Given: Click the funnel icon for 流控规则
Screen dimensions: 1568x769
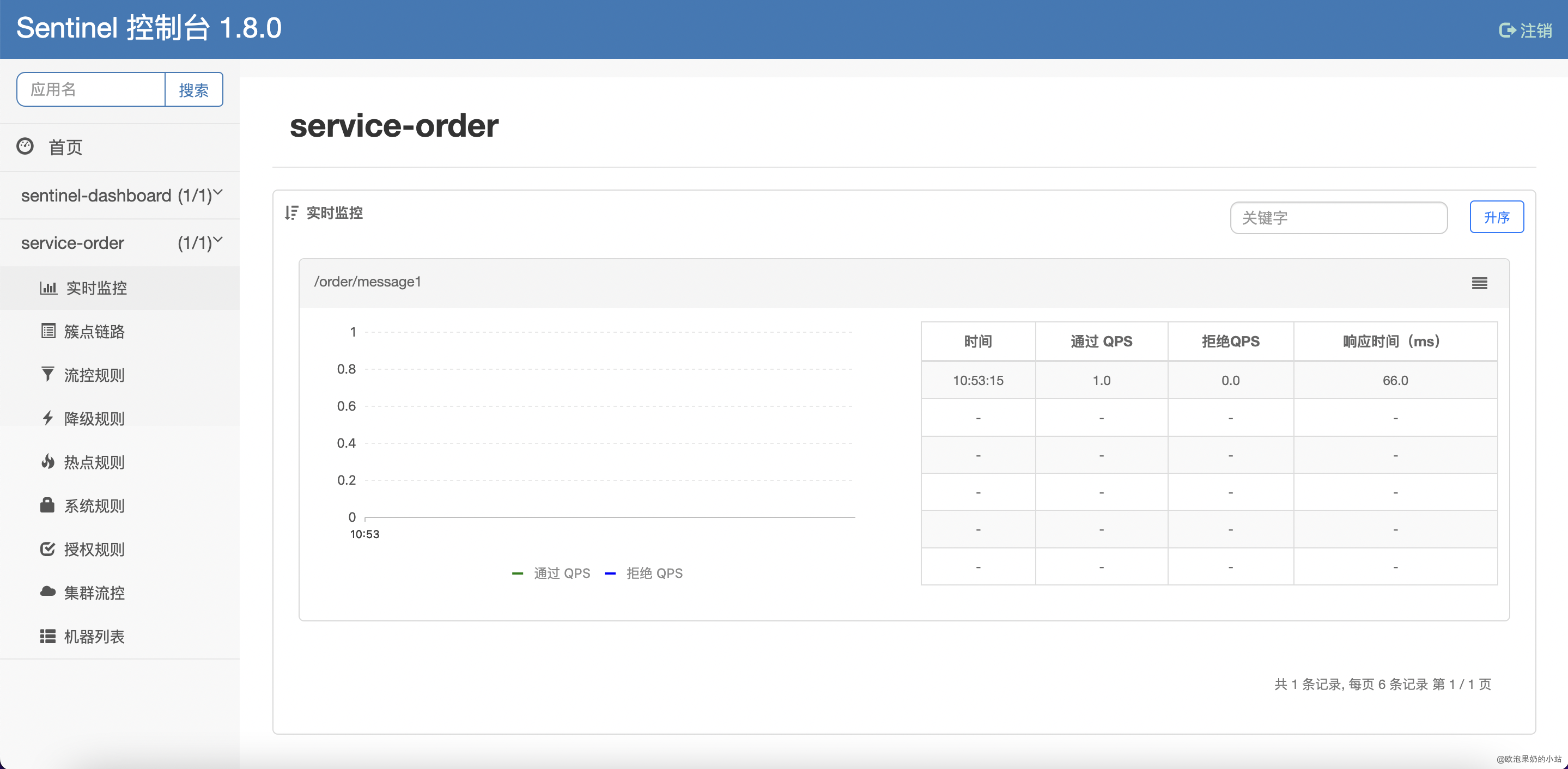Looking at the screenshot, I should click(47, 374).
